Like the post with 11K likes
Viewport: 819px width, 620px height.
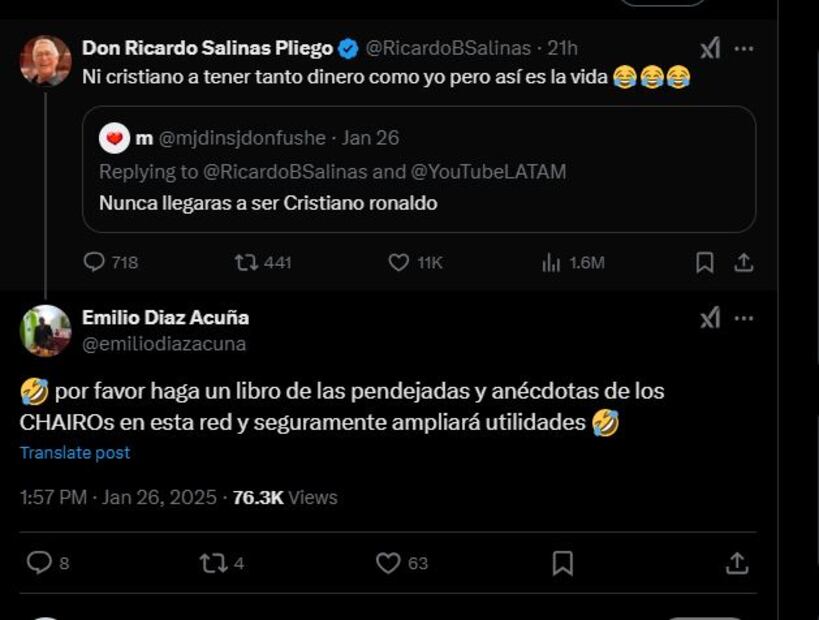click(x=398, y=262)
